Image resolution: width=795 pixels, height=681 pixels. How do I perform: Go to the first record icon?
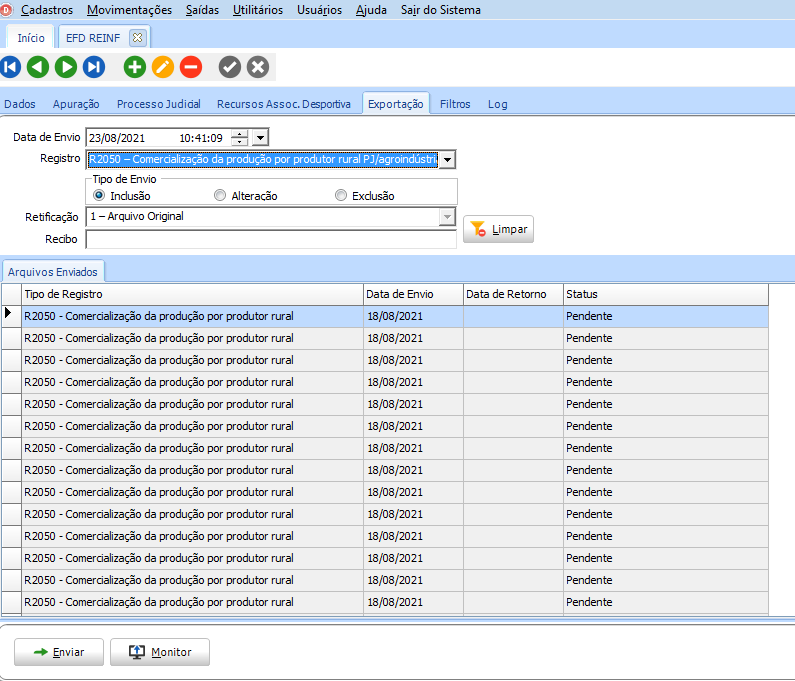click(x=11, y=67)
